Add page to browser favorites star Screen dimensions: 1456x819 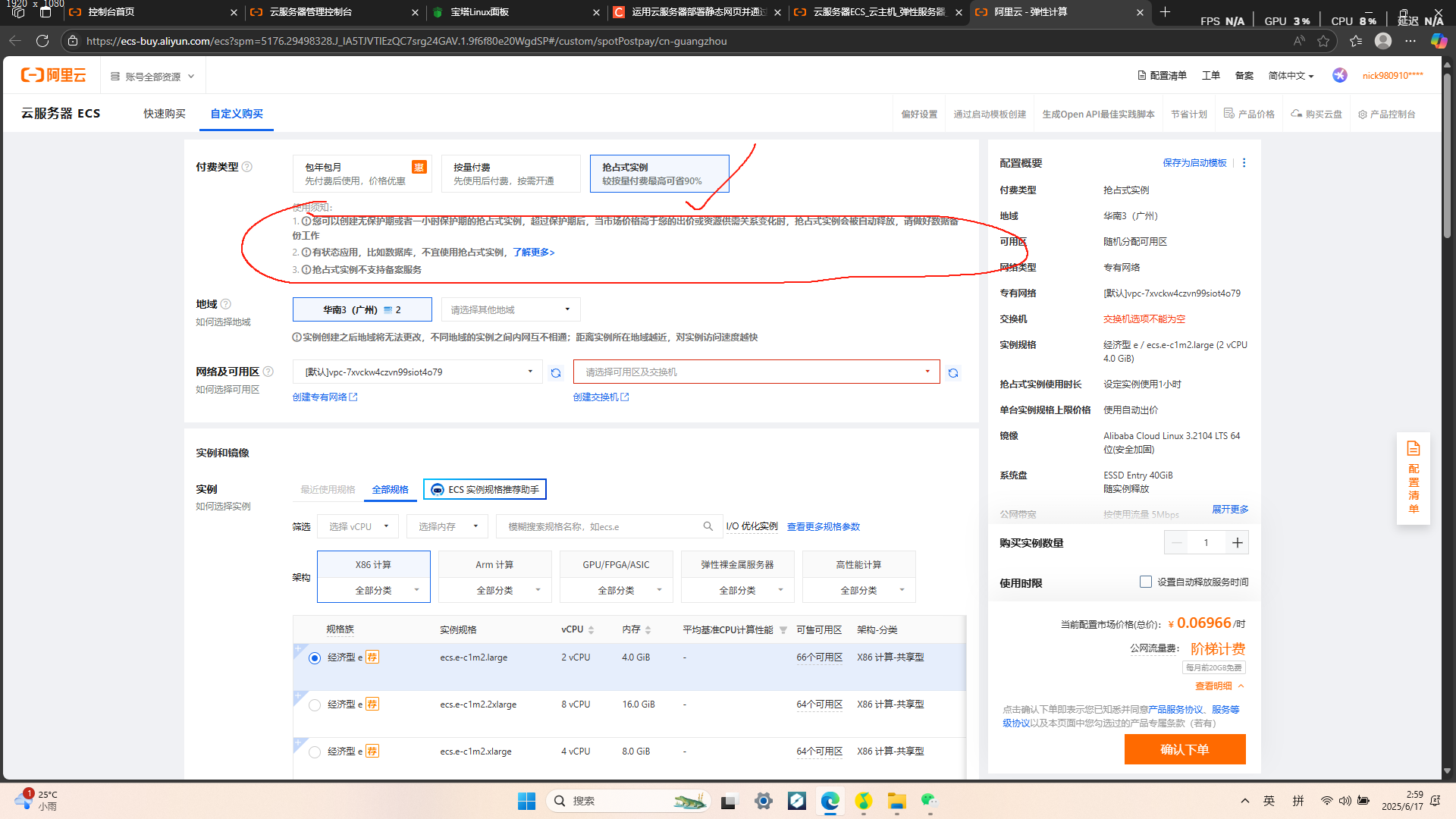tap(1323, 41)
